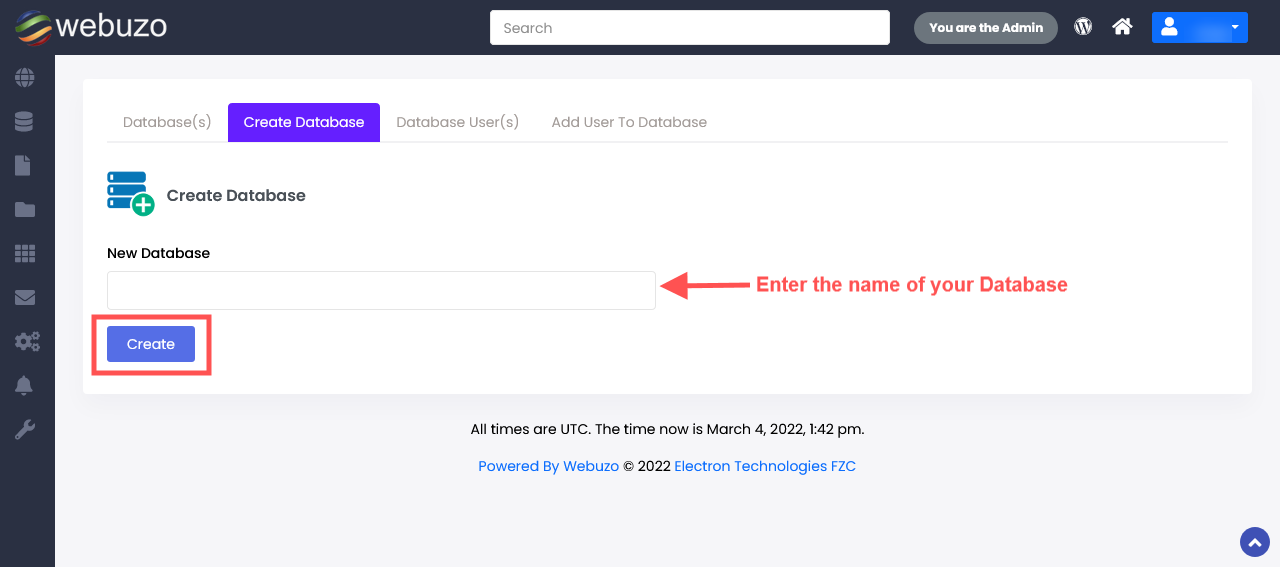1280x567 pixels.
Task: Switch to the Database(s) tab
Action: tap(167, 122)
